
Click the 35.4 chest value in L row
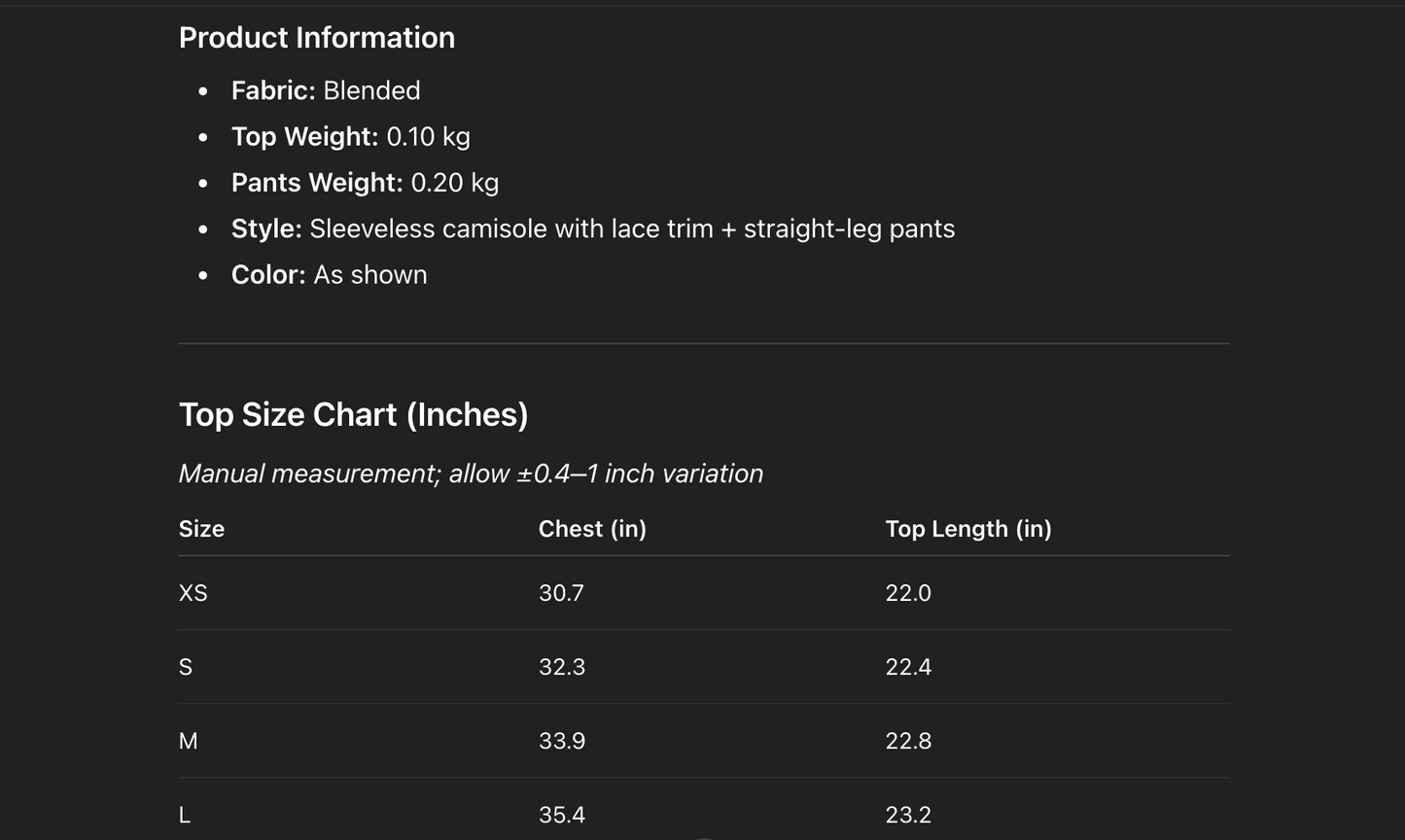click(561, 815)
